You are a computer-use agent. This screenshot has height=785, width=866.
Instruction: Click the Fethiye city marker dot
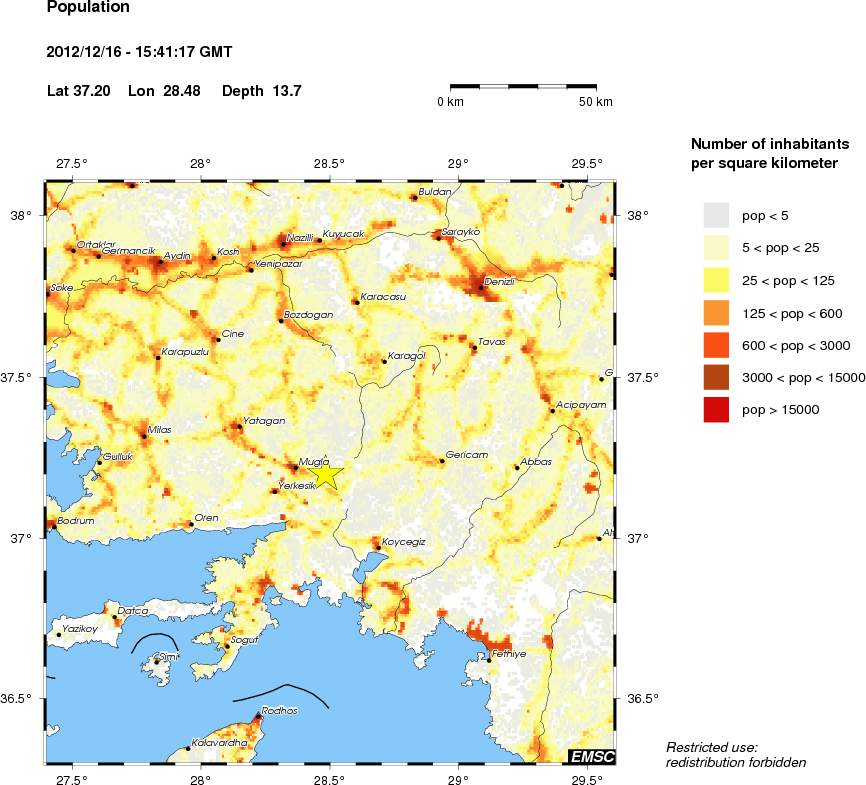pos(489,660)
